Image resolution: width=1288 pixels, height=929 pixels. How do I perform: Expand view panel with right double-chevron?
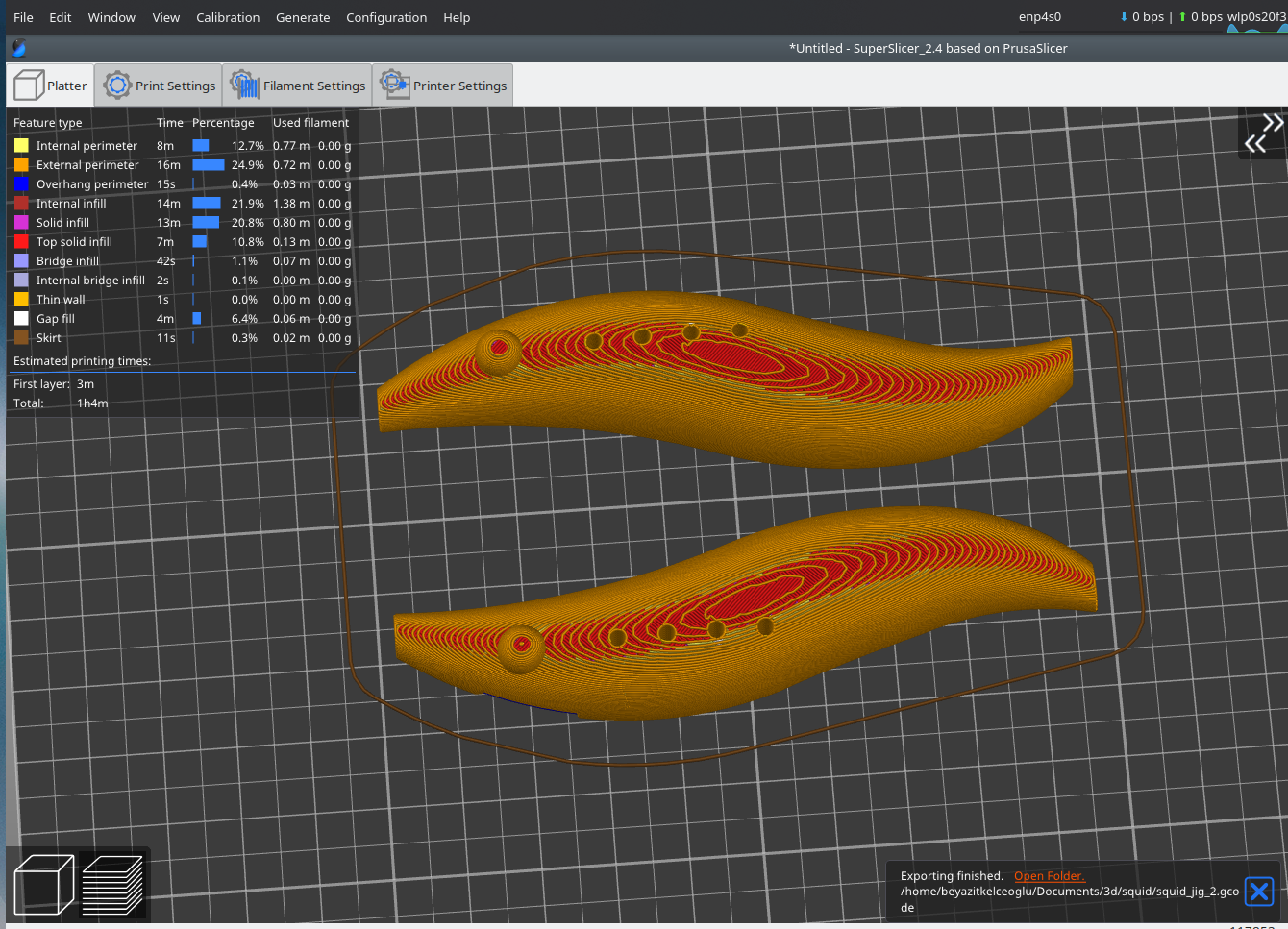coord(1271,123)
